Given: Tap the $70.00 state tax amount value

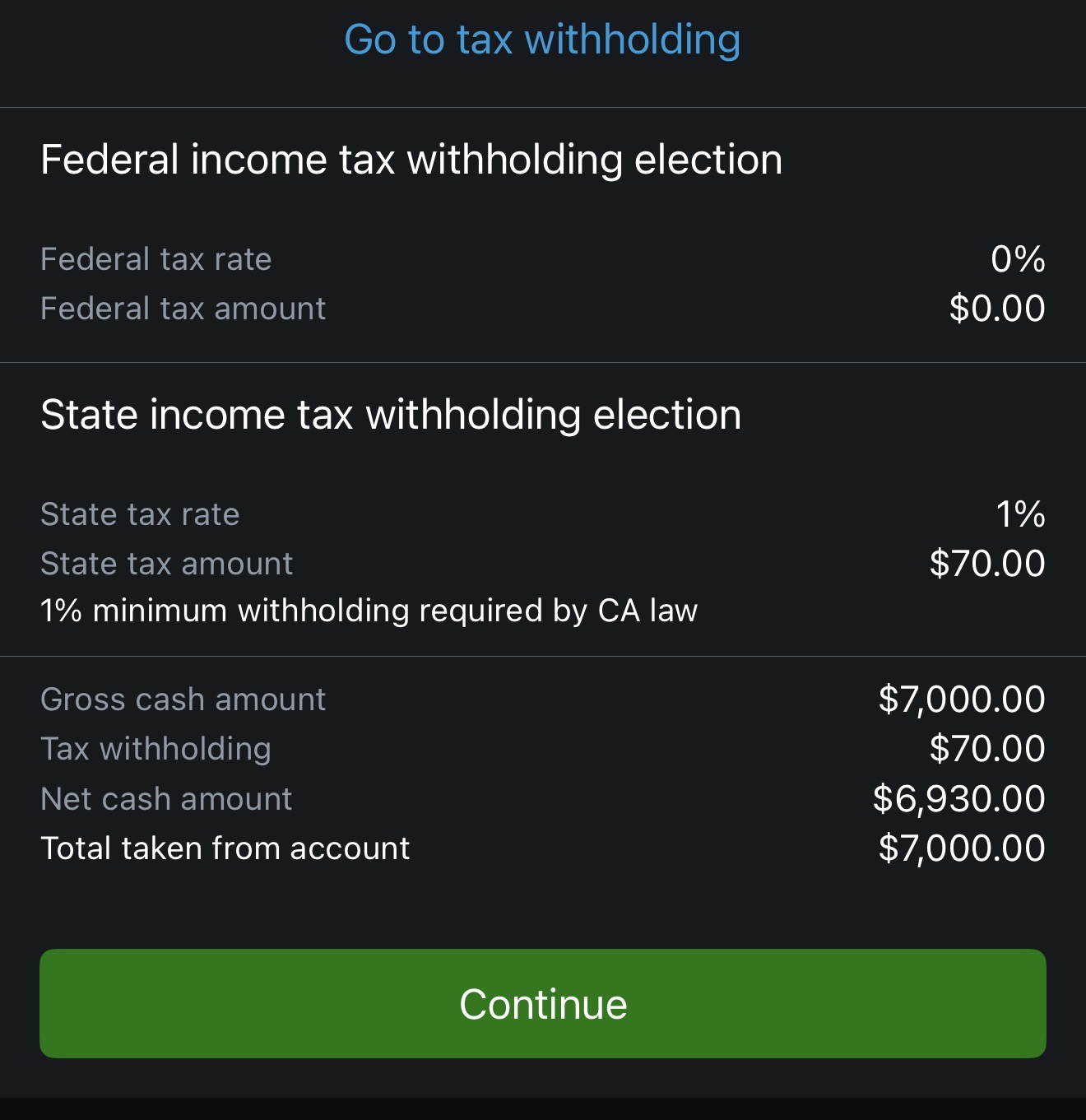Looking at the screenshot, I should point(987,564).
